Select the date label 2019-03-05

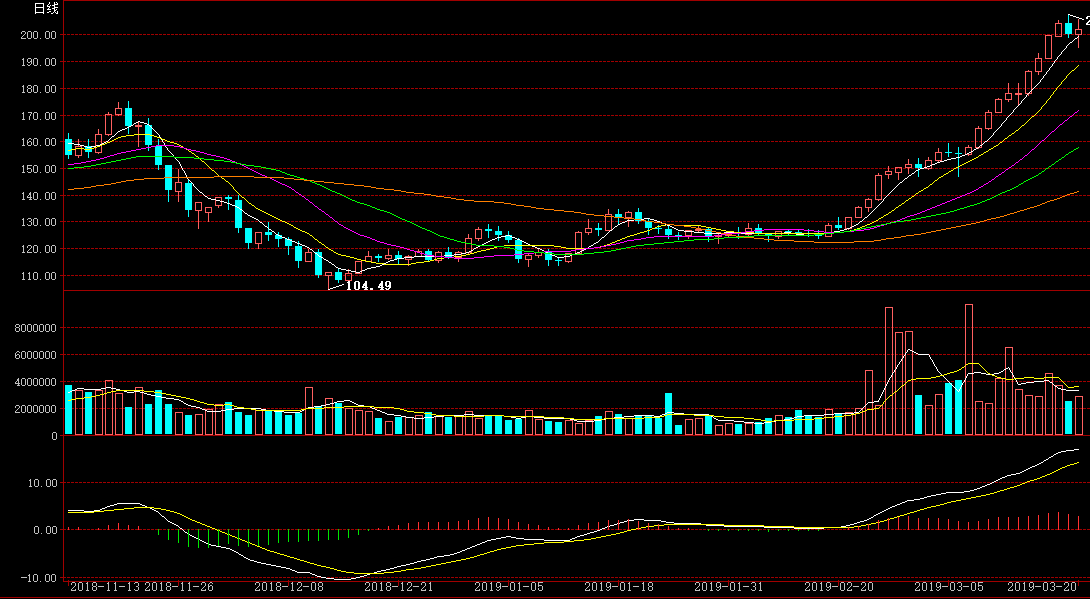click(x=949, y=587)
